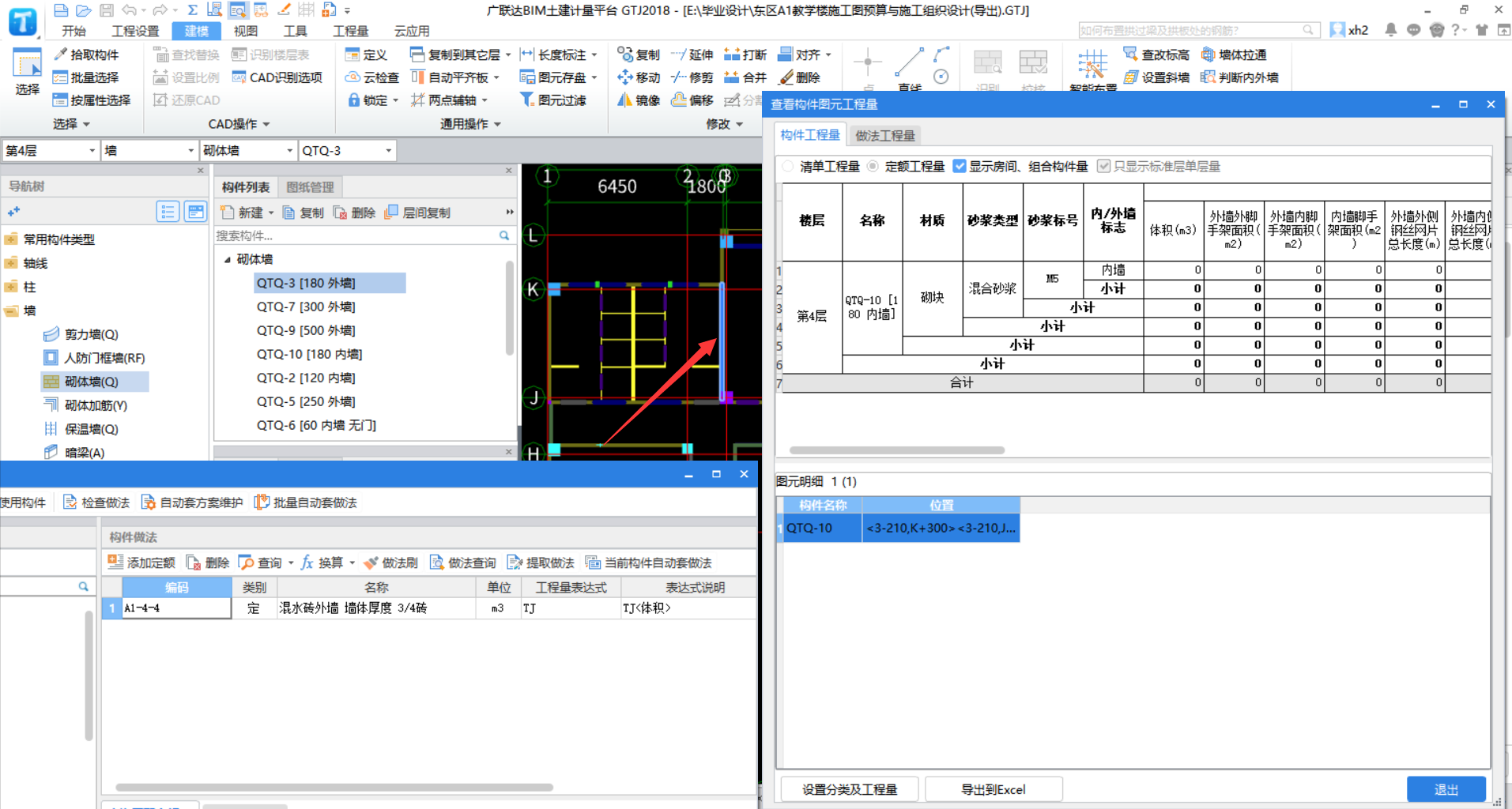Click the 延伸 extend tool
The image size is (1512, 809).
click(x=692, y=55)
